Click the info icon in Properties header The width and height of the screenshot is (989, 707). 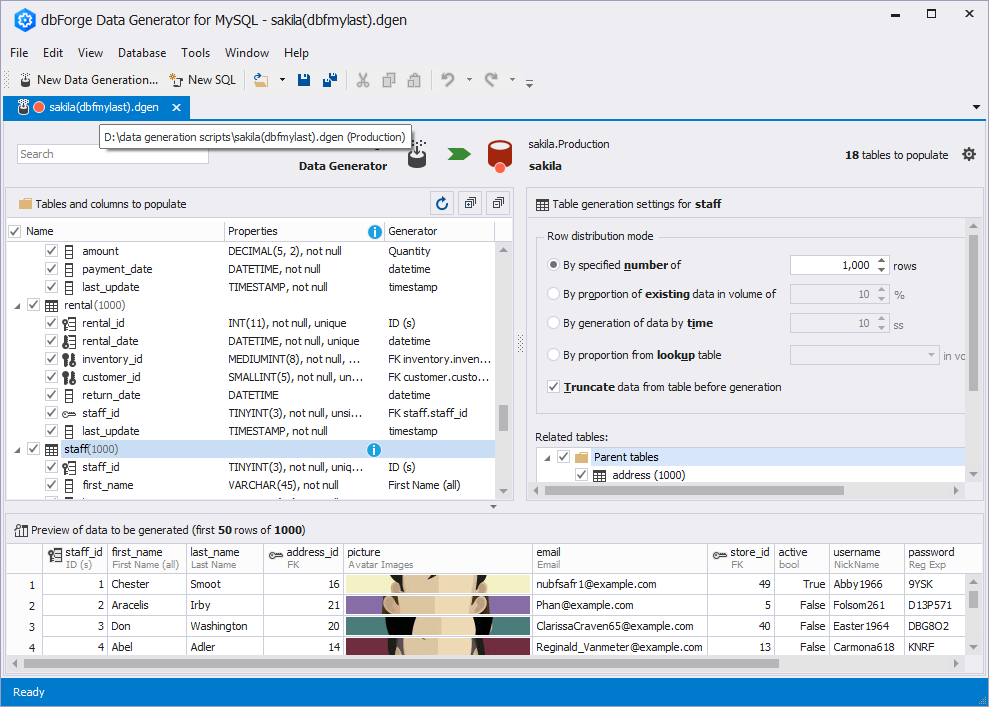tap(375, 231)
